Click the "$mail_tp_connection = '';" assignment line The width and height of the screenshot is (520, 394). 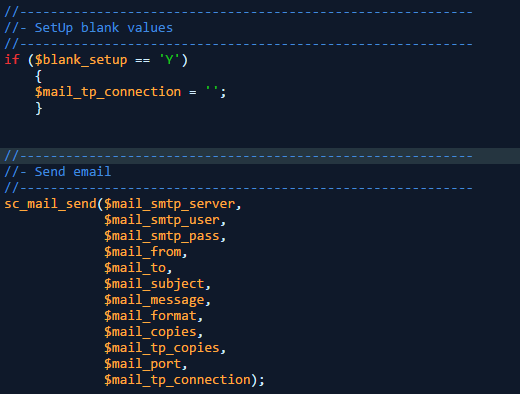tap(131, 92)
